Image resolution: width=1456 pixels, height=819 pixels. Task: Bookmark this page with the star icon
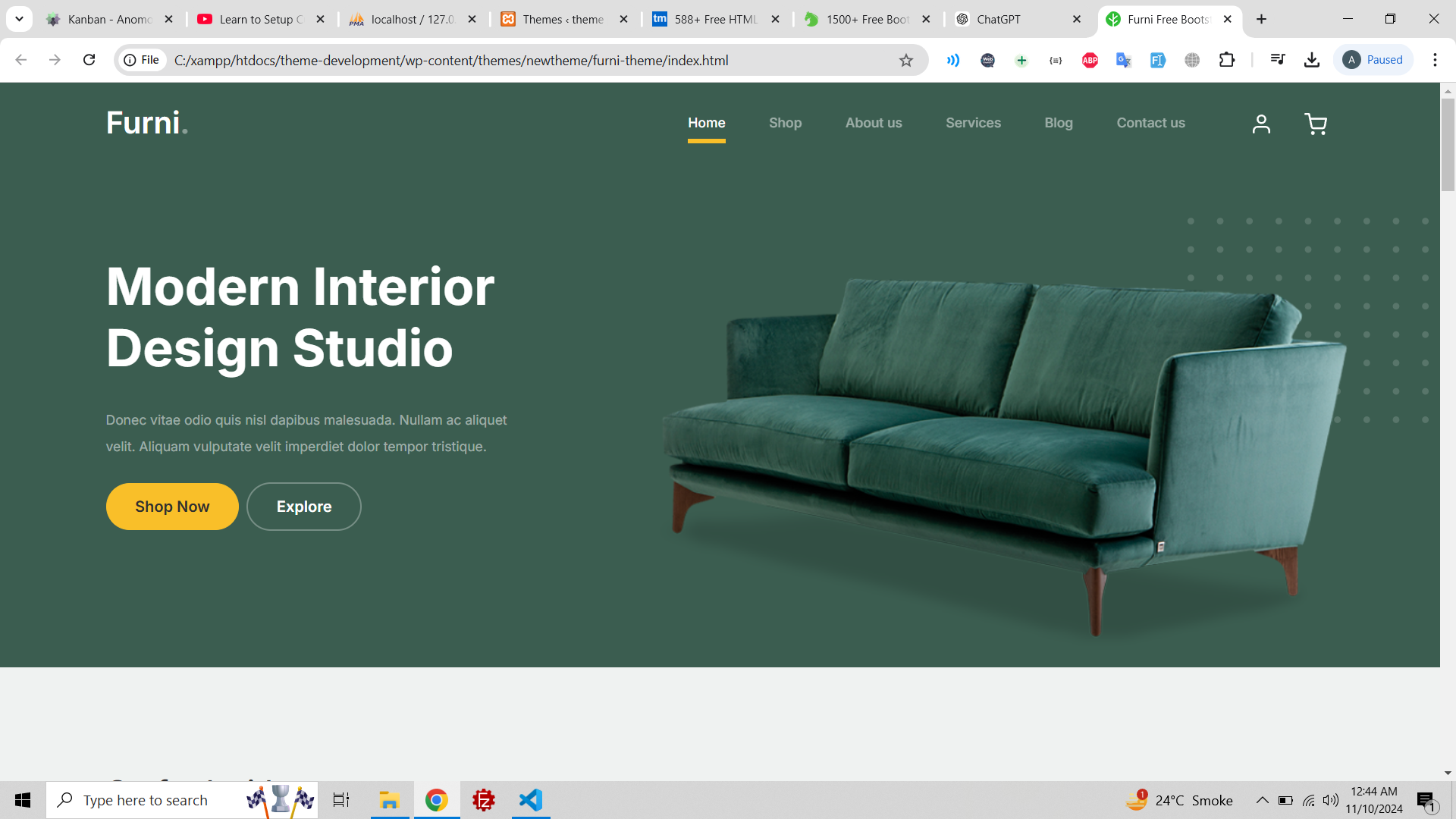click(906, 61)
